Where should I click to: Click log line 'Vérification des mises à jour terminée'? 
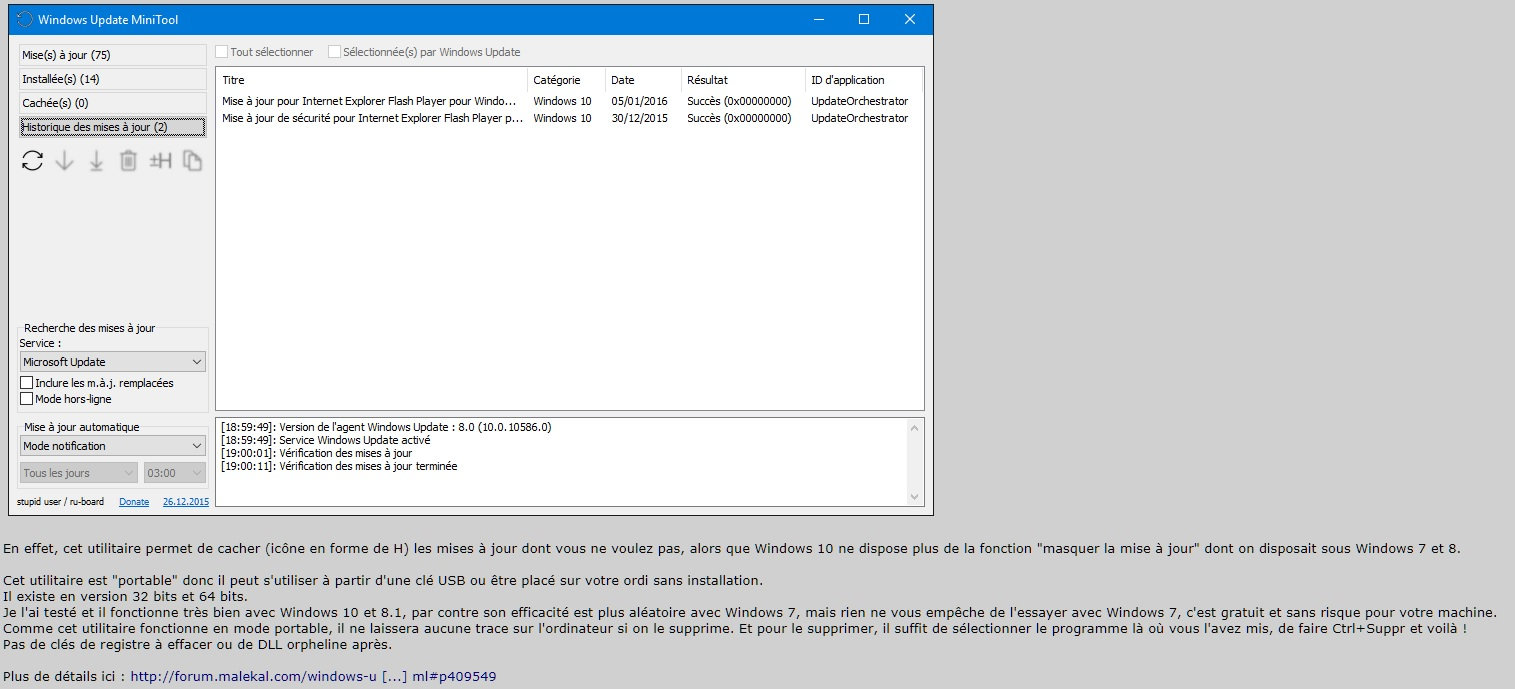click(339, 466)
